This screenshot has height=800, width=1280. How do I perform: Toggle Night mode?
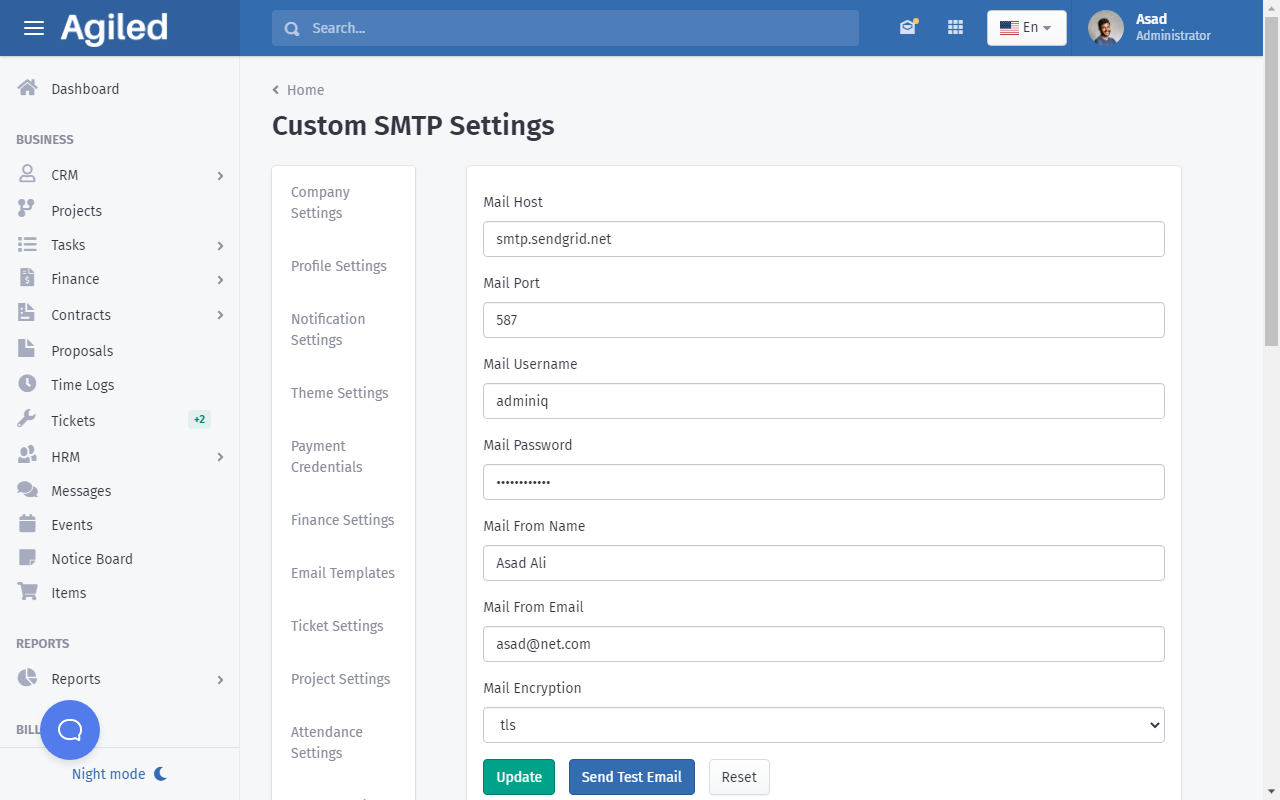point(119,774)
